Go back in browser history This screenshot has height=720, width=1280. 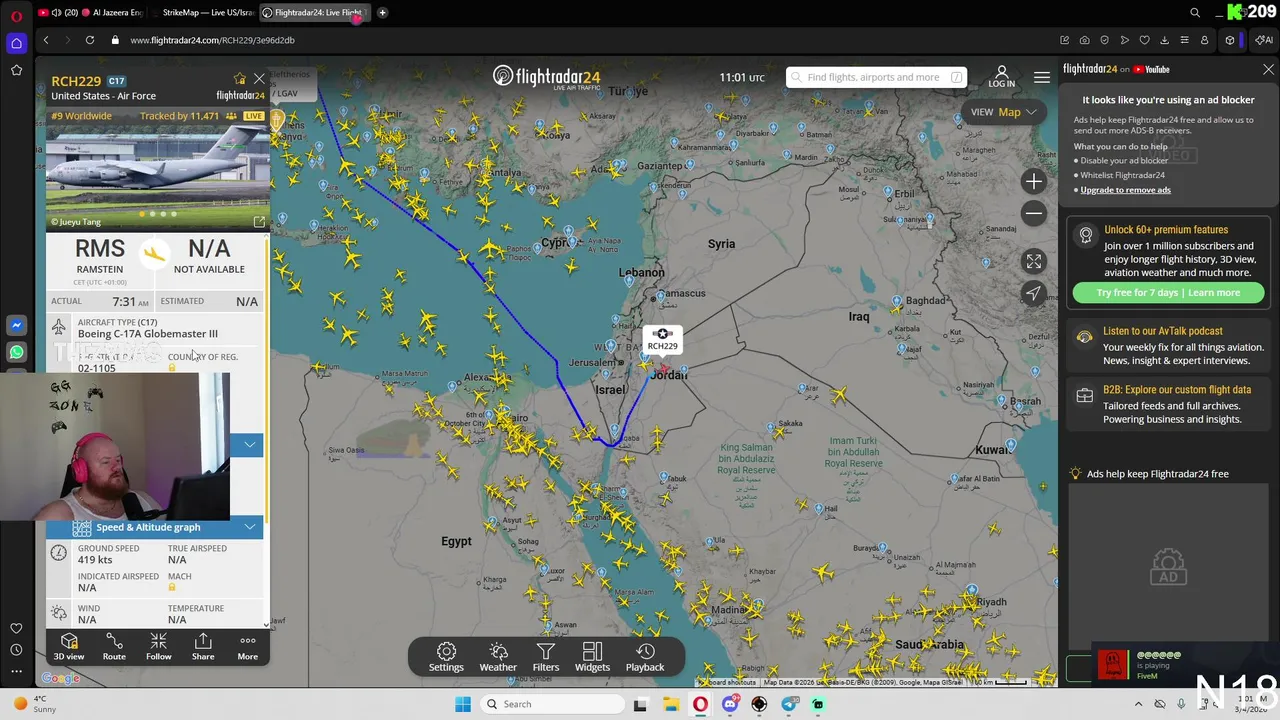tap(46, 40)
